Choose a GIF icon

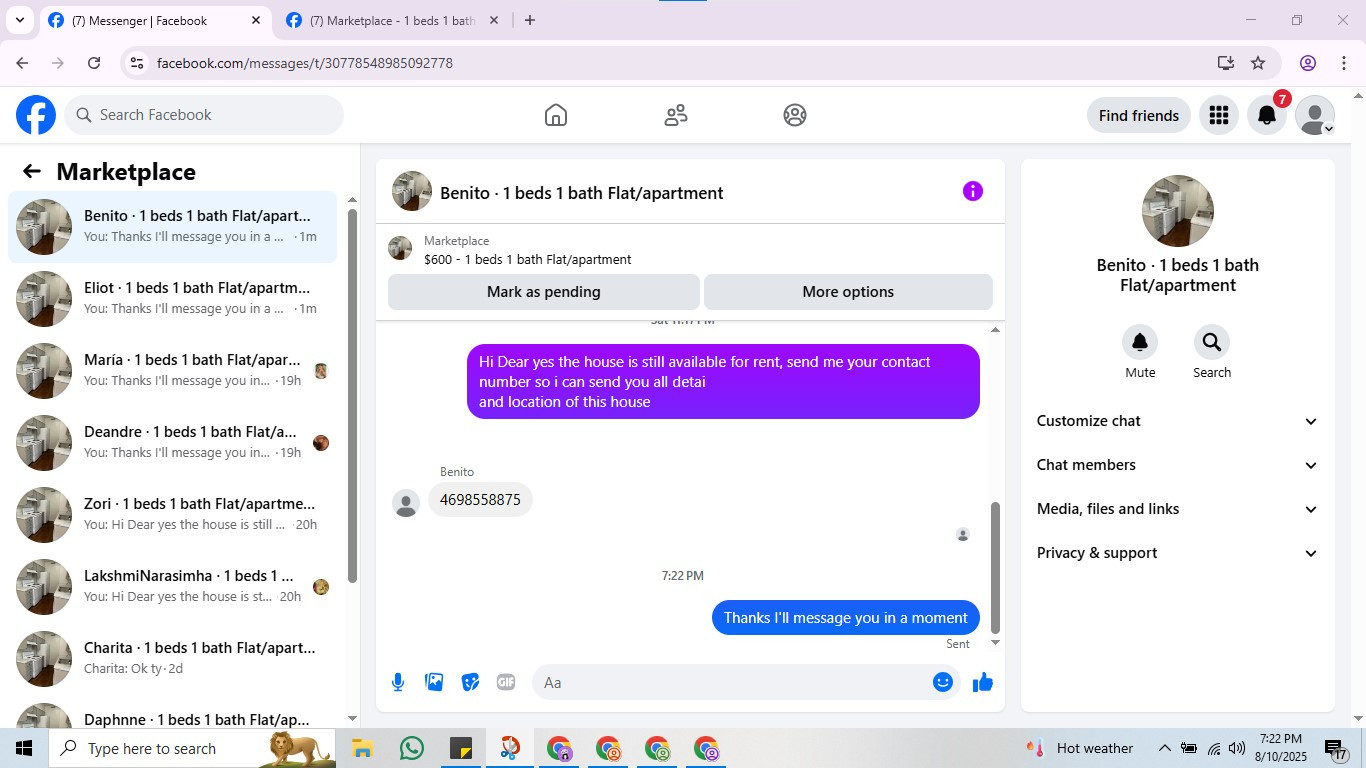(x=506, y=682)
